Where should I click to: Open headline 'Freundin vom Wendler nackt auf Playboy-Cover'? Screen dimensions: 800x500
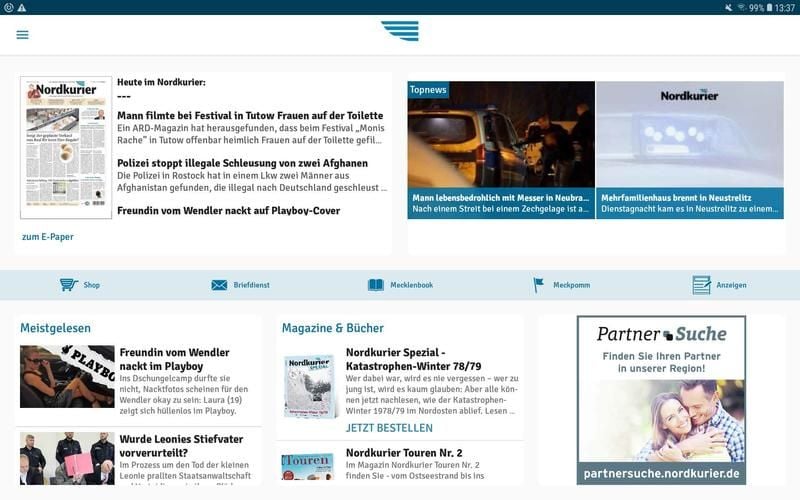point(229,211)
